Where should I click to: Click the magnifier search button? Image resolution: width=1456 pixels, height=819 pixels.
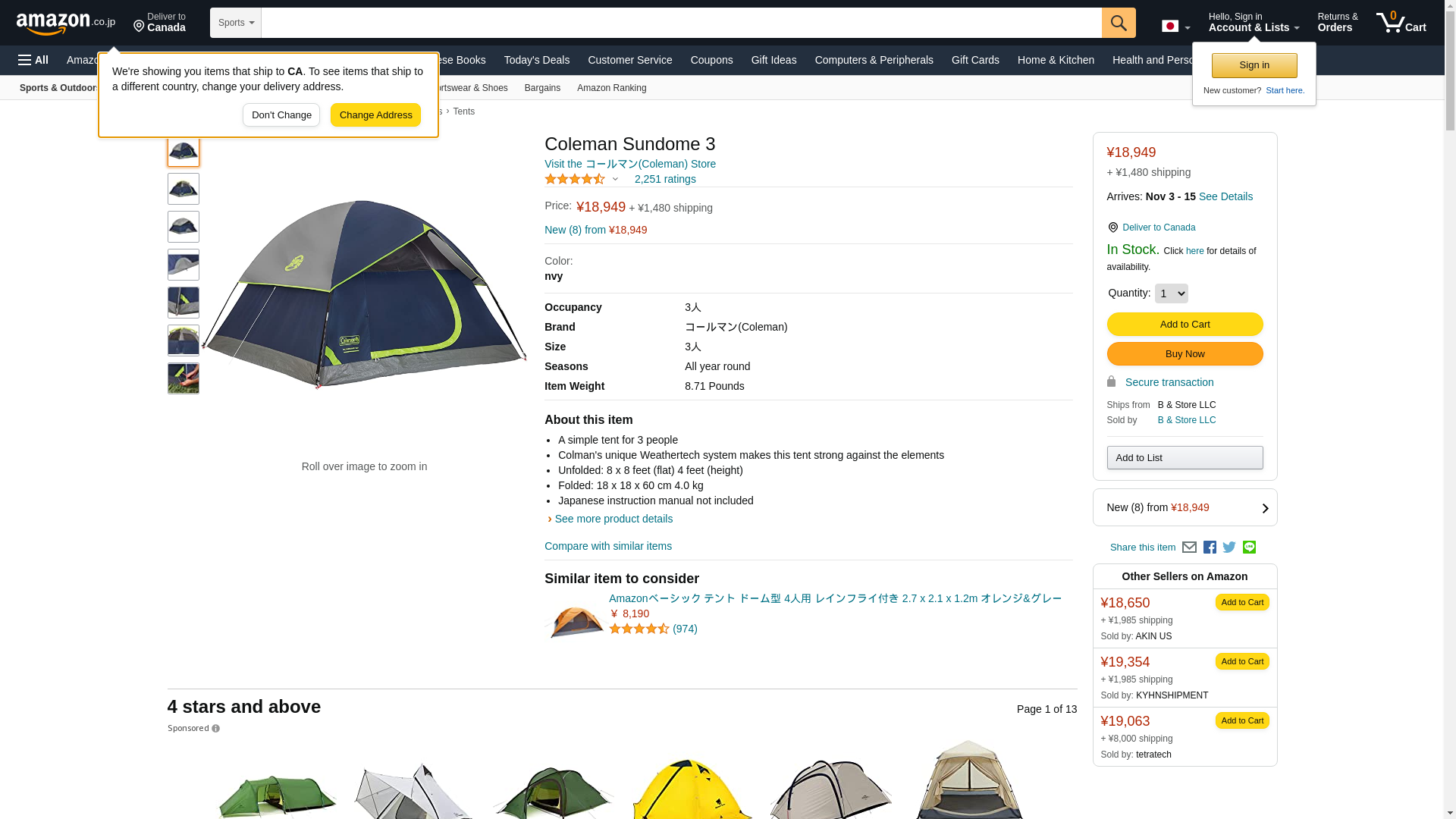(1119, 23)
